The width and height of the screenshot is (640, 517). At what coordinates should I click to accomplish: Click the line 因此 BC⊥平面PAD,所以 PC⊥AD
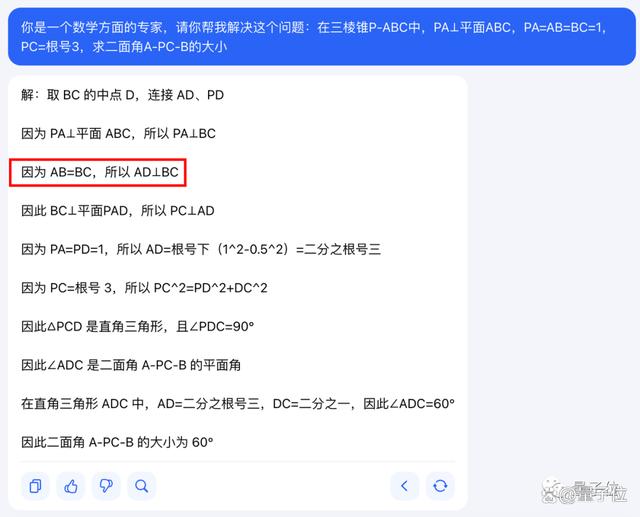coord(118,211)
